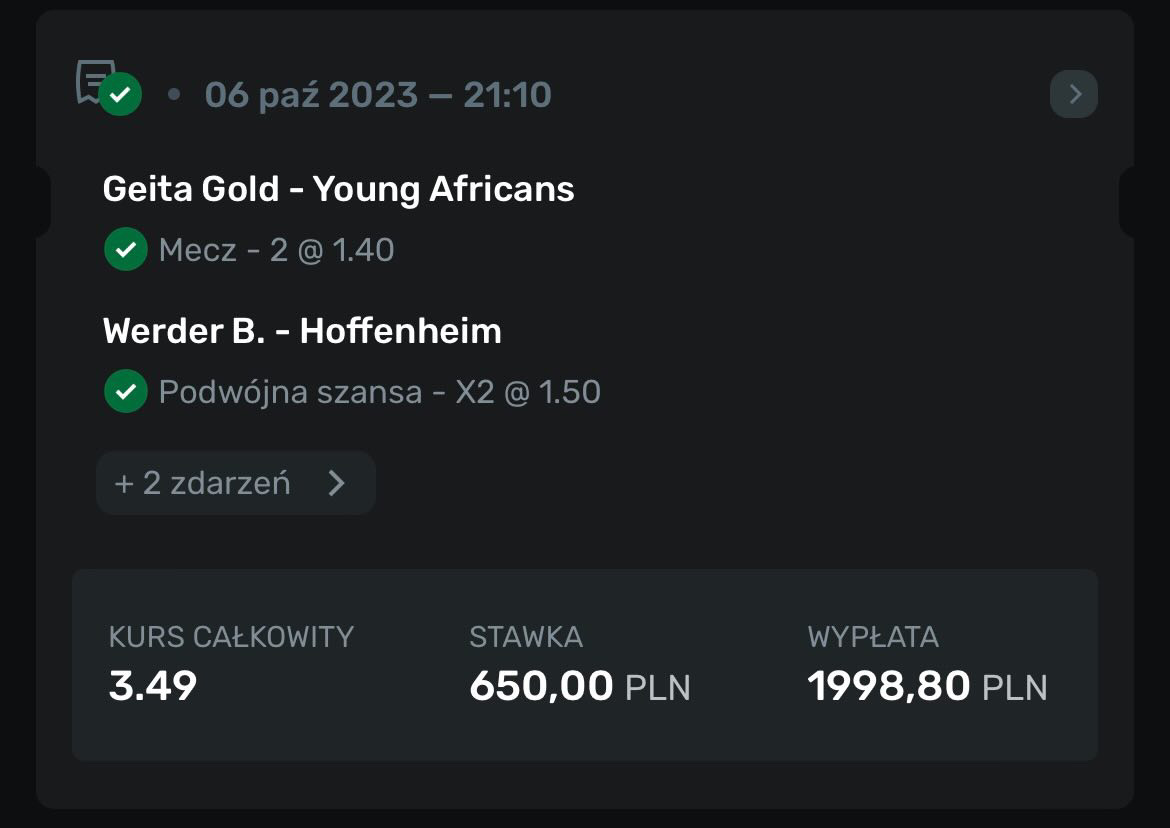Click the "Podwójna szansa - X2 @ 1.50" line

(x=379, y=392)
